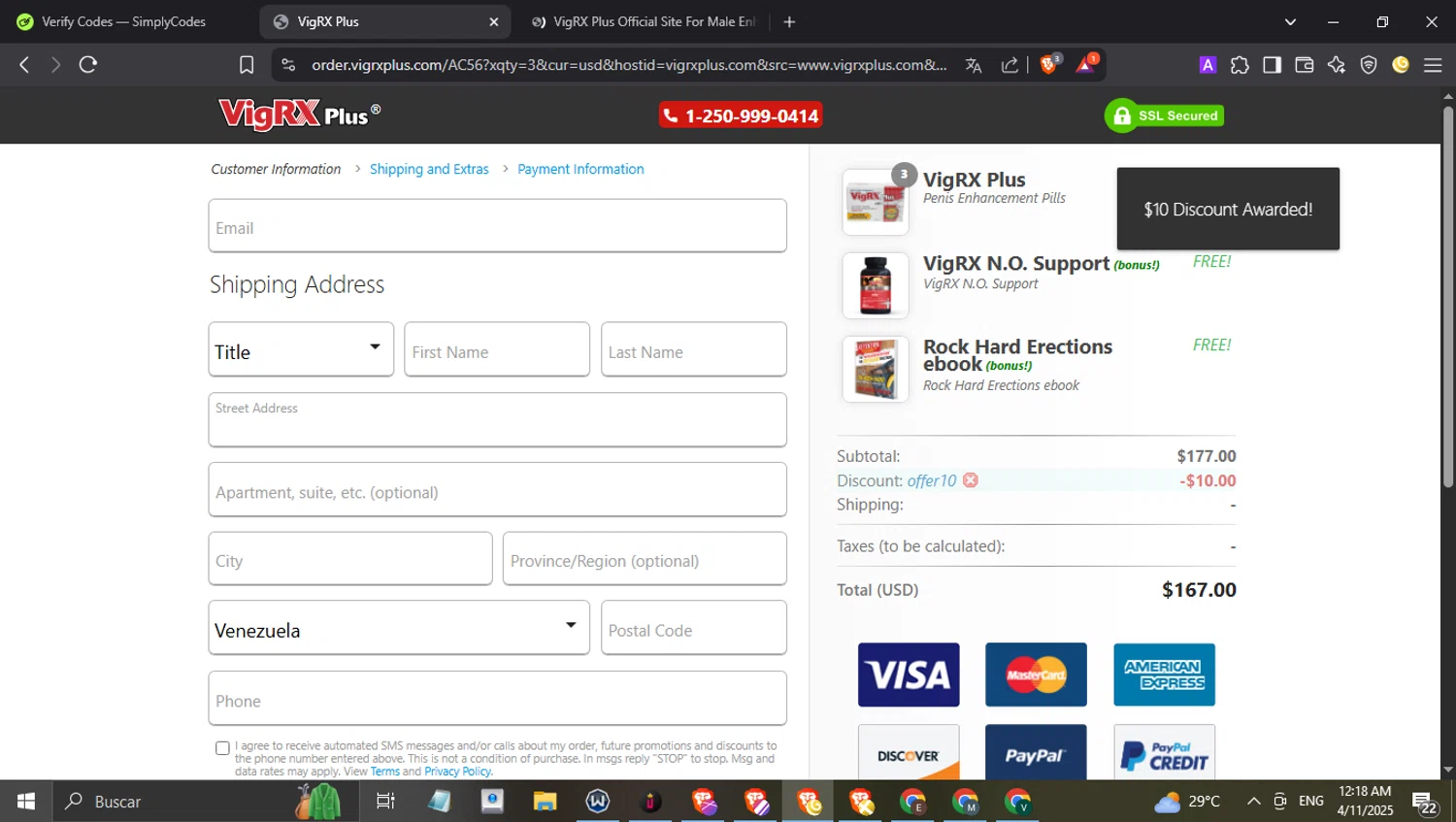Switch to VigRX Plus Official Site tab
Viewport: 1456px width, 822px height.
pyautogui.click(x=645, y=21)
